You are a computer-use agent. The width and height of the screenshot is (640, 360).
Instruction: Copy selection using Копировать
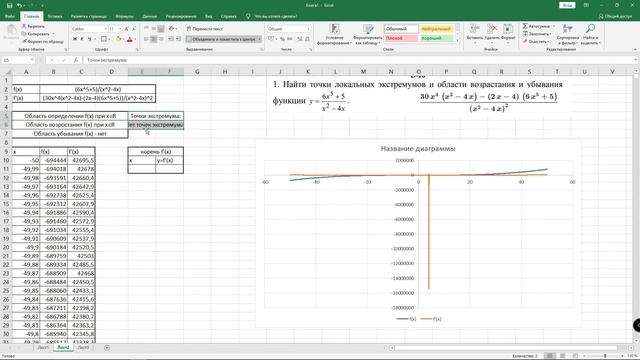pos(36,34)
